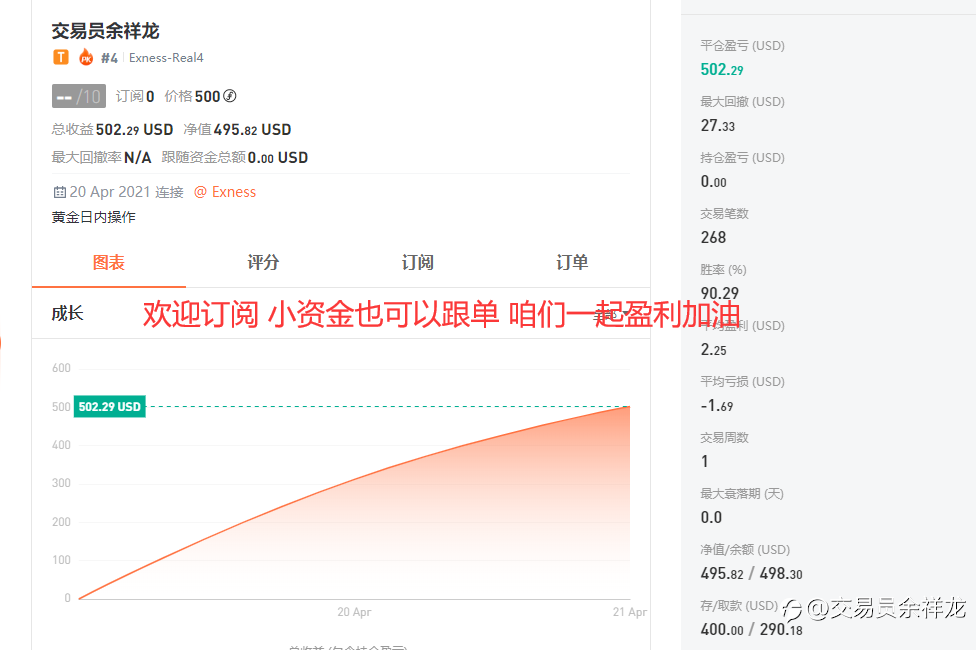Click the 21 Apr date on the chart axis
This screenshot has height=650, width=976.
click(x=630, y=612)
